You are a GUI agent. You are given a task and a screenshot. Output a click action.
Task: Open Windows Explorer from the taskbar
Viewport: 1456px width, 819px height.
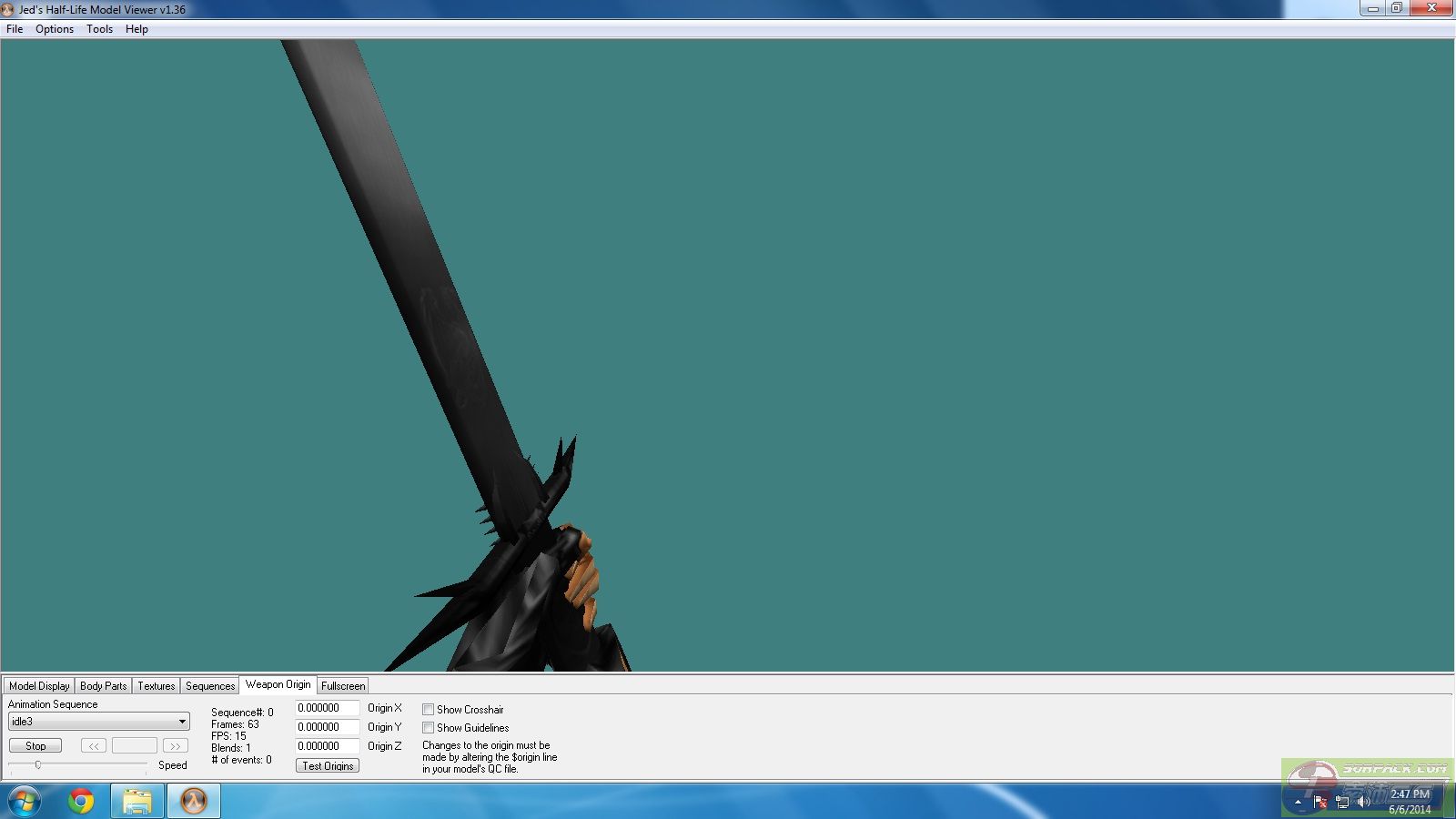point(137,801)
